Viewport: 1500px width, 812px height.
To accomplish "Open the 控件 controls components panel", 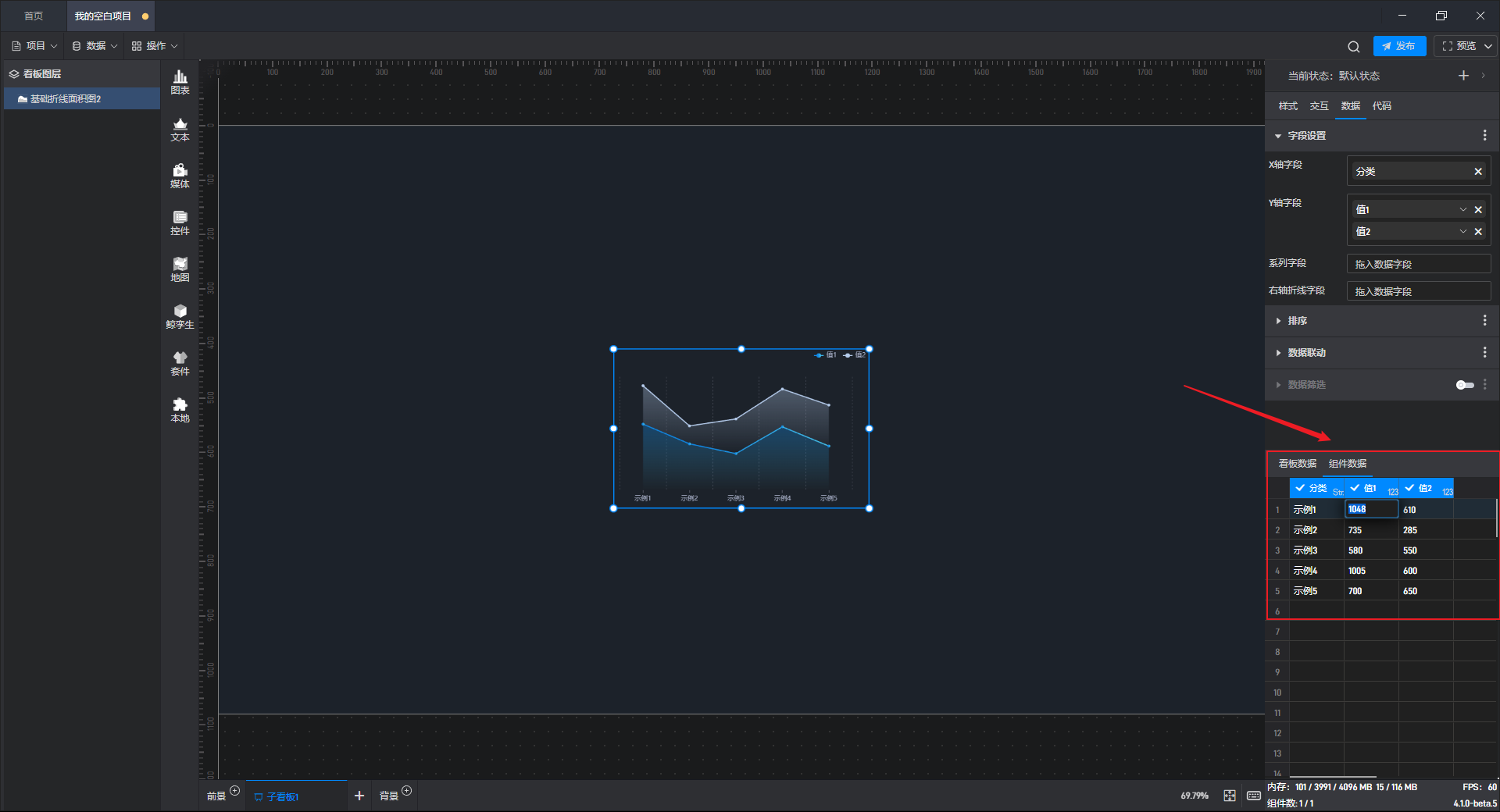I will (x=180, y=223).
